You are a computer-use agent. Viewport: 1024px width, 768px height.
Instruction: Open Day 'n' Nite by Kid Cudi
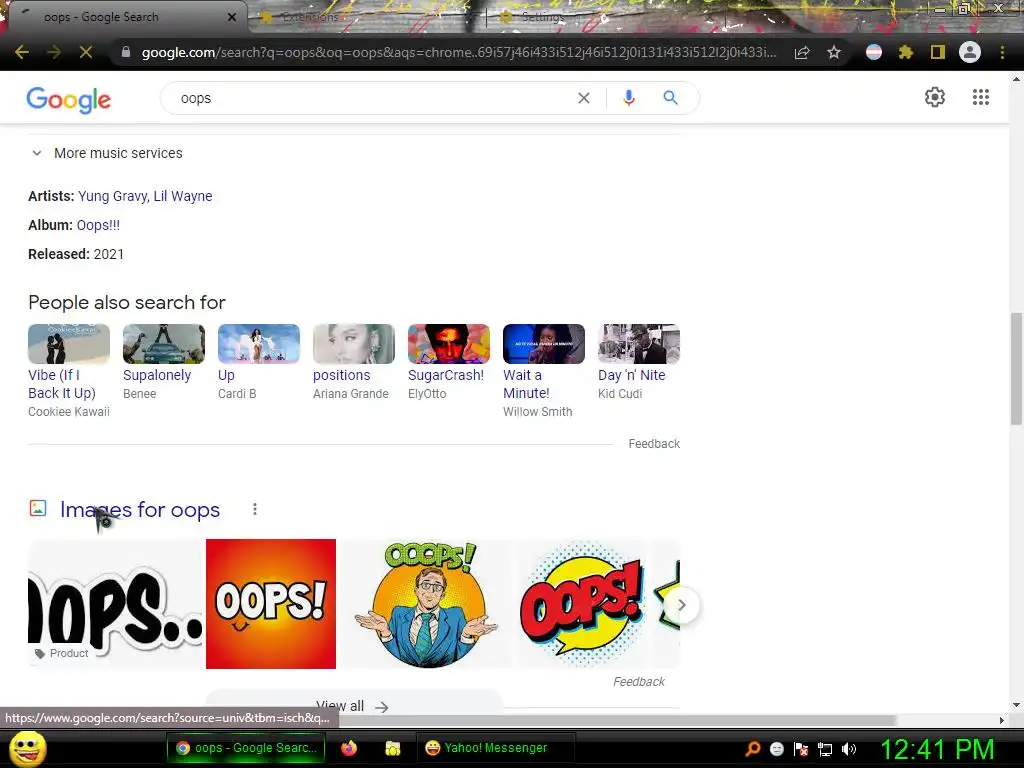point(639,362)
